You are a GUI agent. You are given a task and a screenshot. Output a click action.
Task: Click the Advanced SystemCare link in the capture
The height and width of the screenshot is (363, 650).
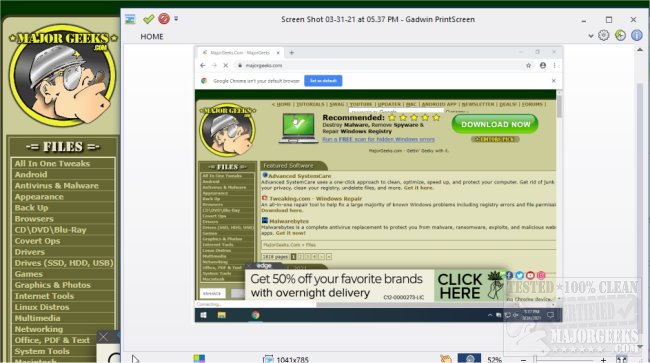pyautogui.click(x=299, y=176)
